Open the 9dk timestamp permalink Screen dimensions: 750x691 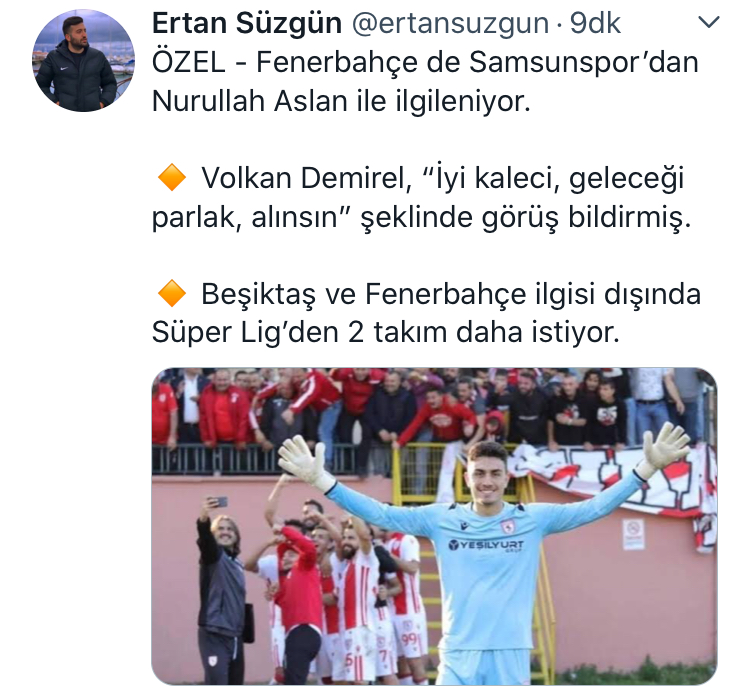pos(595,23)
